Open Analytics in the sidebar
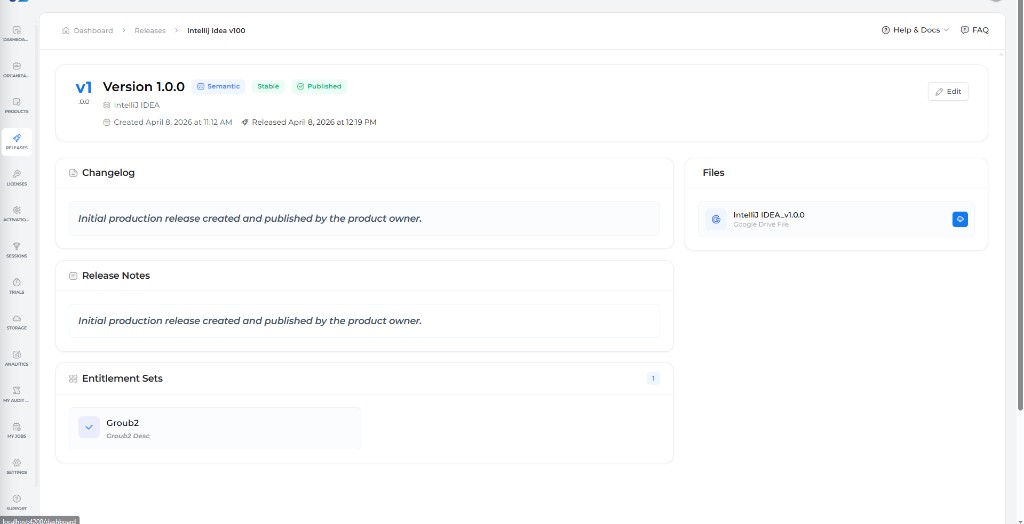The image size is (1024, 524). click(17, 357)
